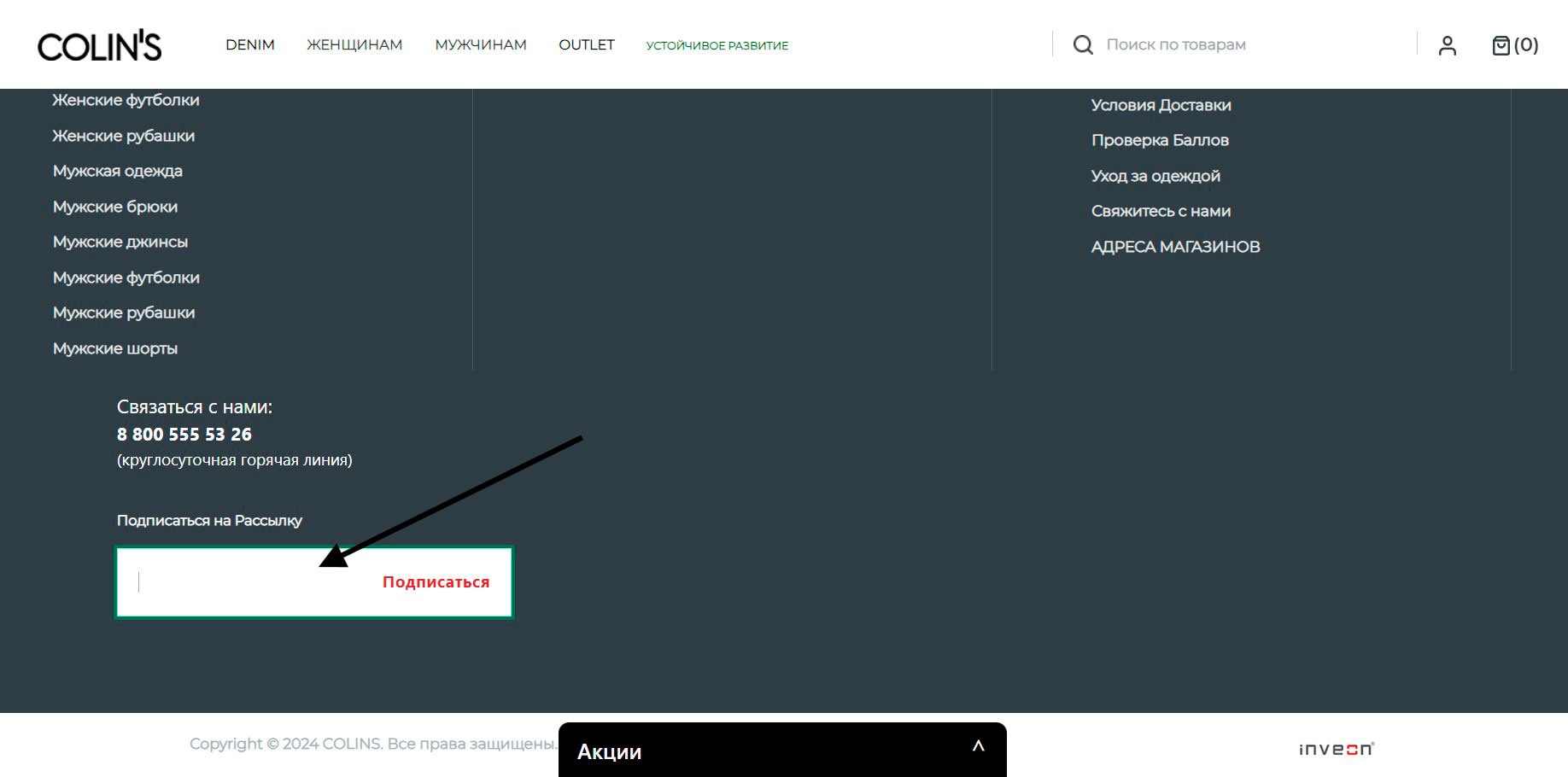
Task: Click the Inveon logo in footer
Action: coord(1337,749)
